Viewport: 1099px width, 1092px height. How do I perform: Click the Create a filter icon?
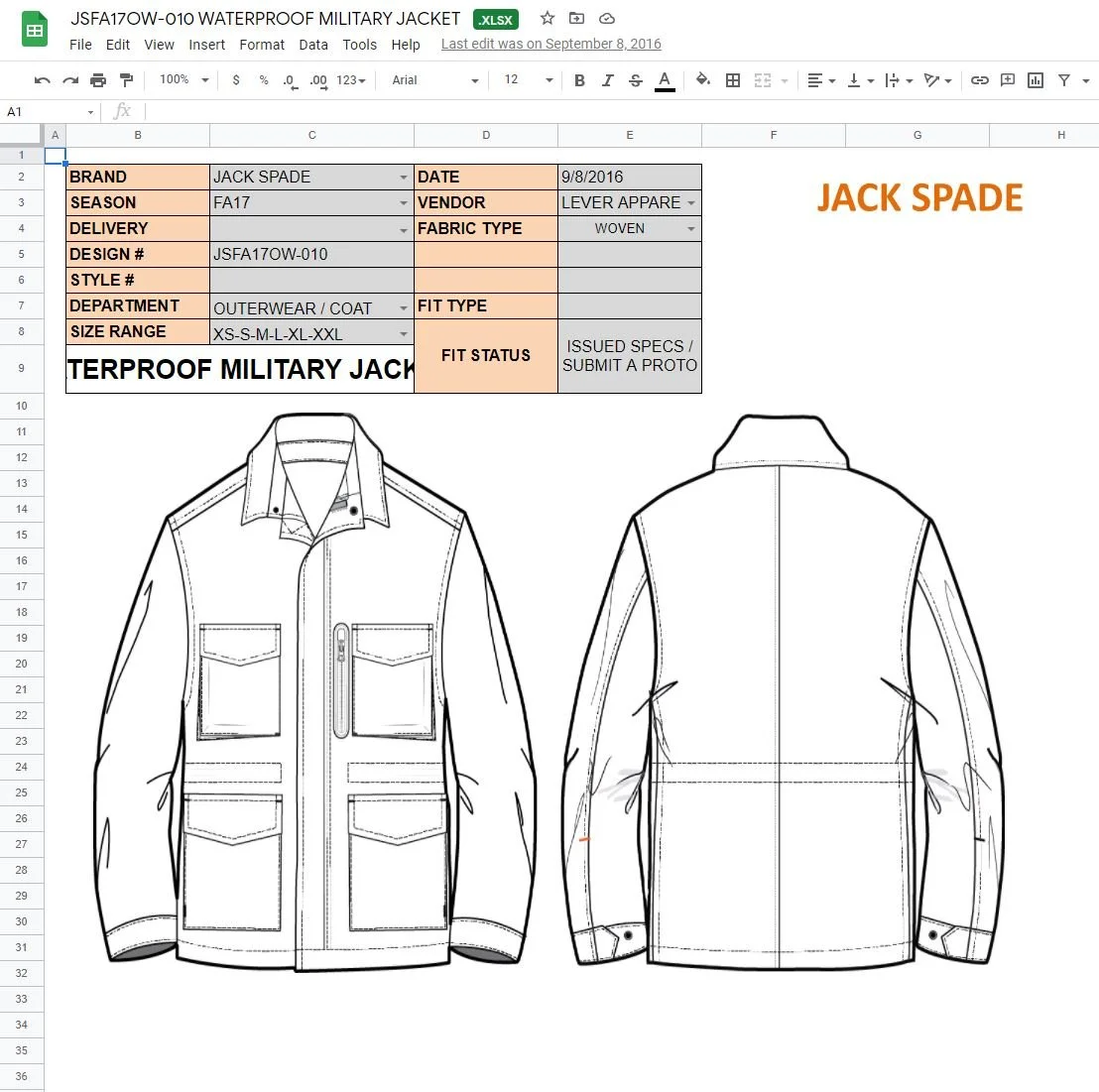click(1064, 80)
